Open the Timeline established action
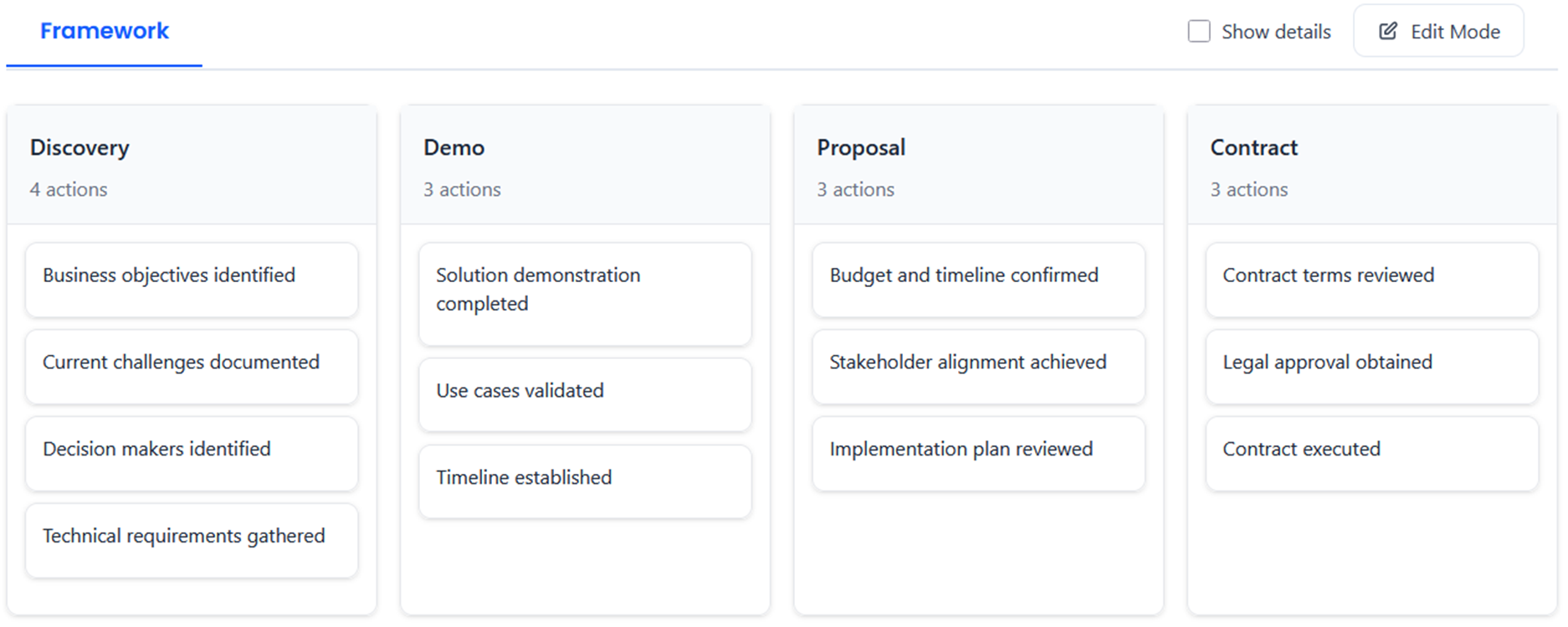 [585, 481]
